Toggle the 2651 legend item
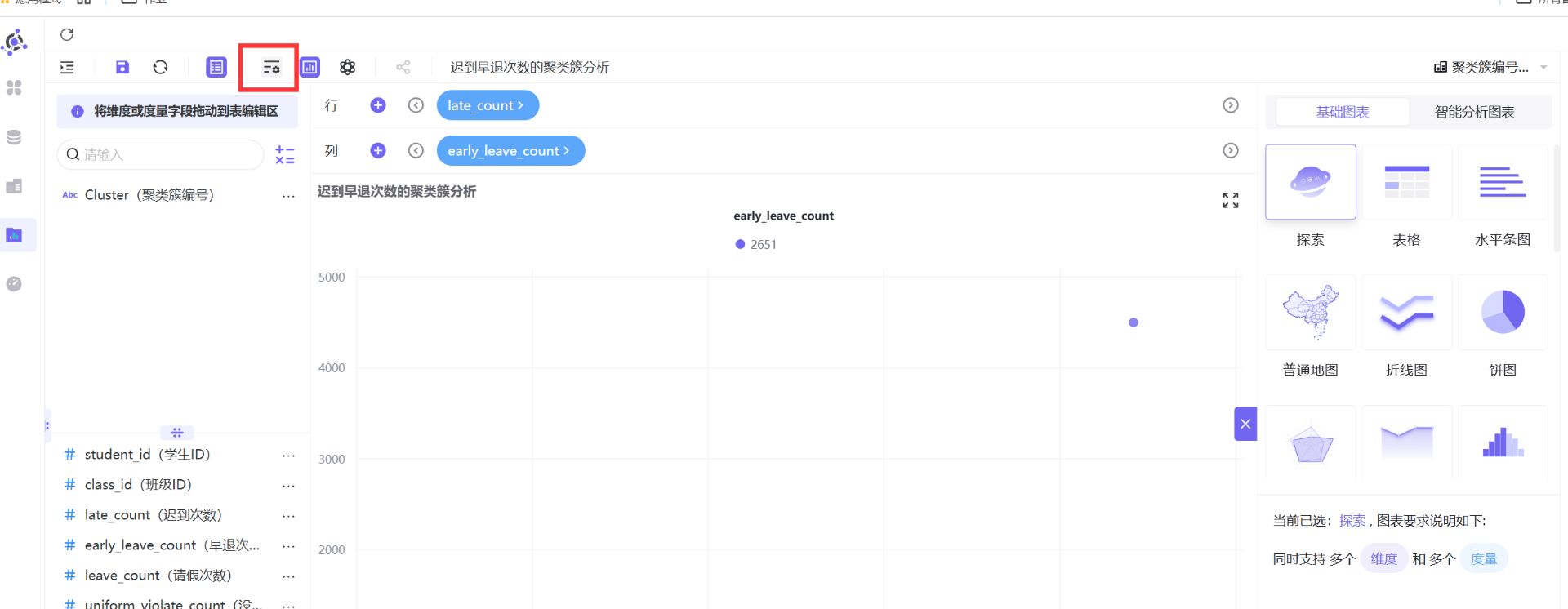Viewport: 1568px width, 609px height. 755,244
